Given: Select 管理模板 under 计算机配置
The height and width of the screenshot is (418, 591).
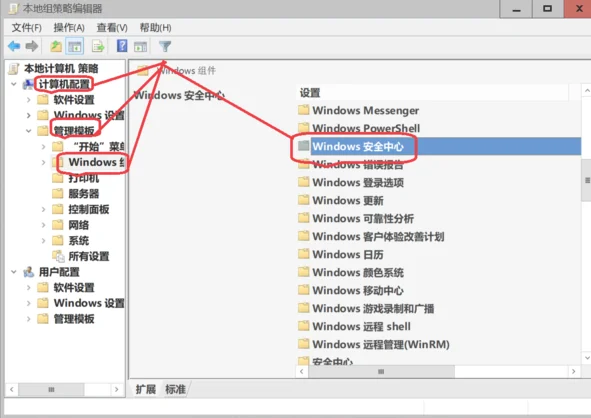Looking at the screenshot, I should (x=74, y=131).
